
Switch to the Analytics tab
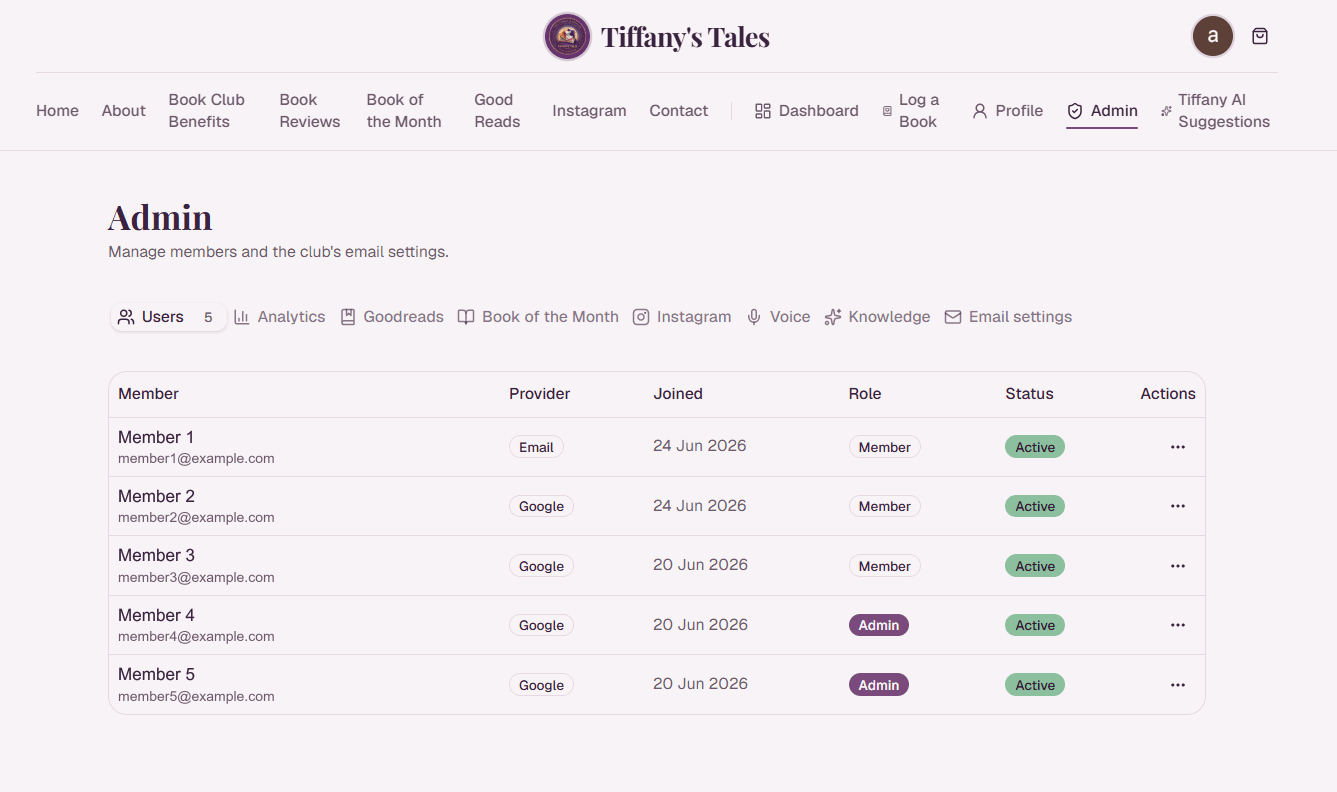click(x=280, y=317)
